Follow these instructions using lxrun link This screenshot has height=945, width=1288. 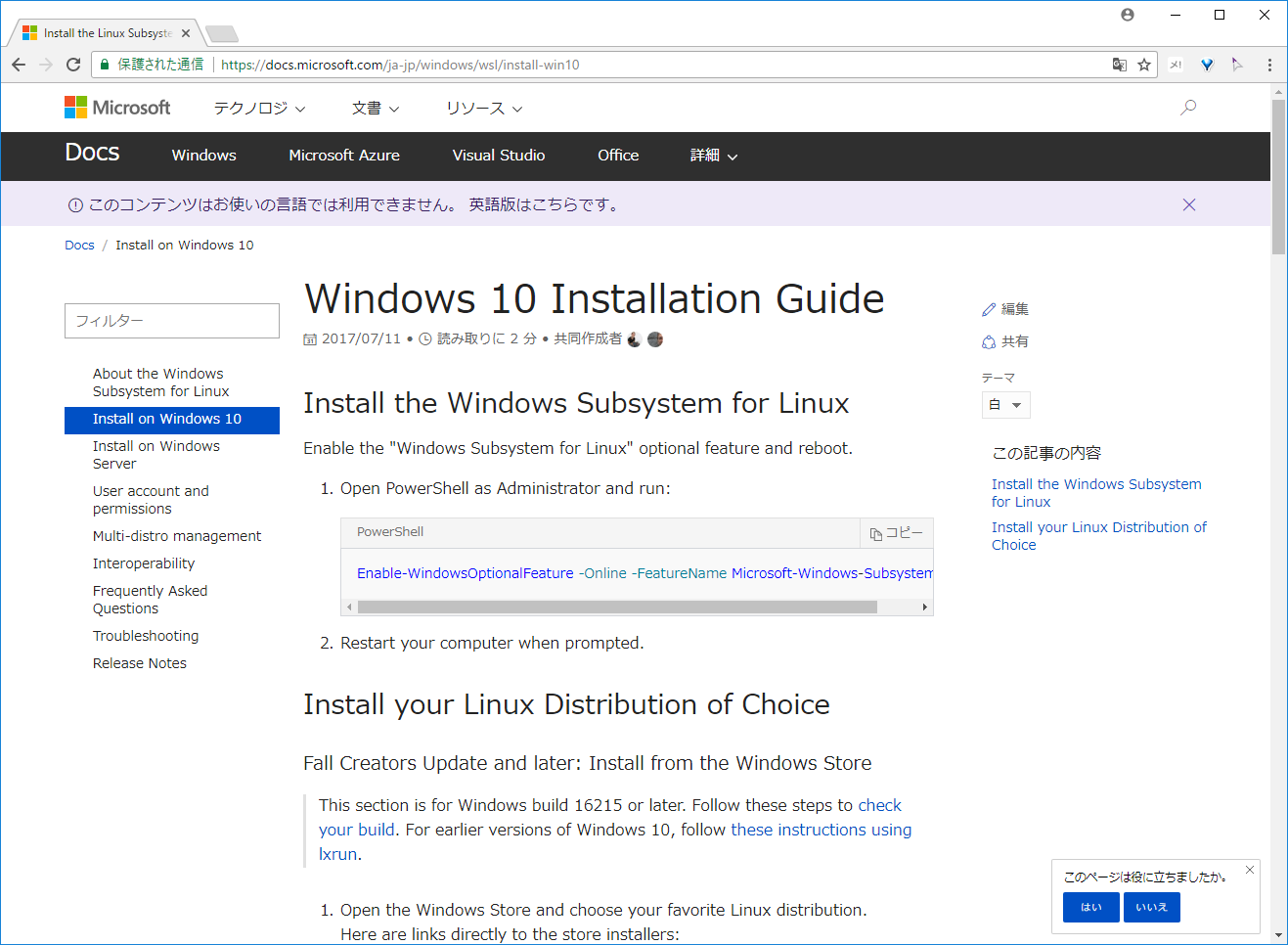[x=615, y=842]
